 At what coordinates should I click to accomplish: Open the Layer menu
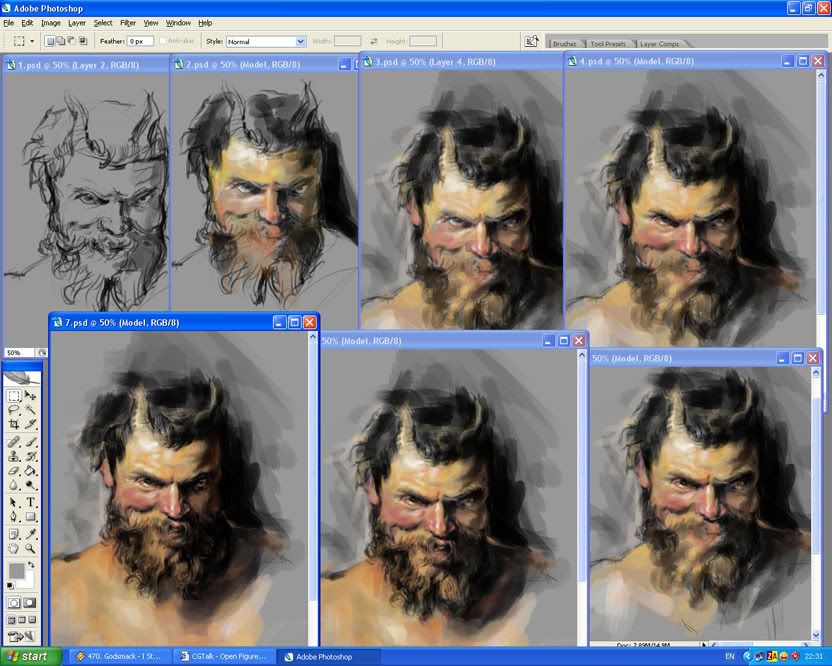tap(77, 22)
